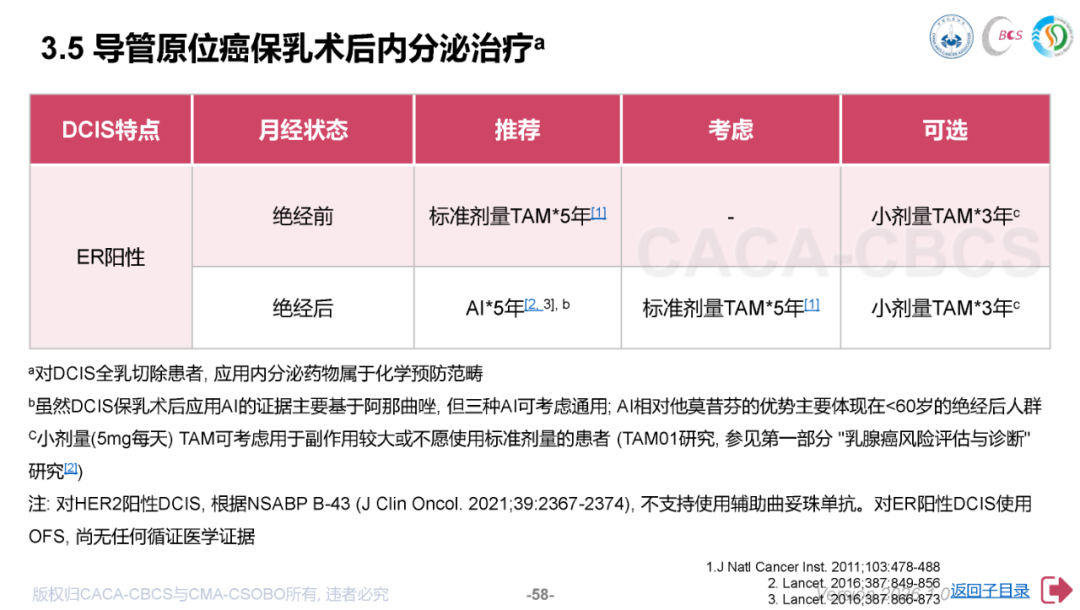Click the slide title 3.5 导管原位癌保乳术后内分泌治疗
The width and height of the screenshot is (1080, 610).
pyautogui.click(x=290, y=49)
